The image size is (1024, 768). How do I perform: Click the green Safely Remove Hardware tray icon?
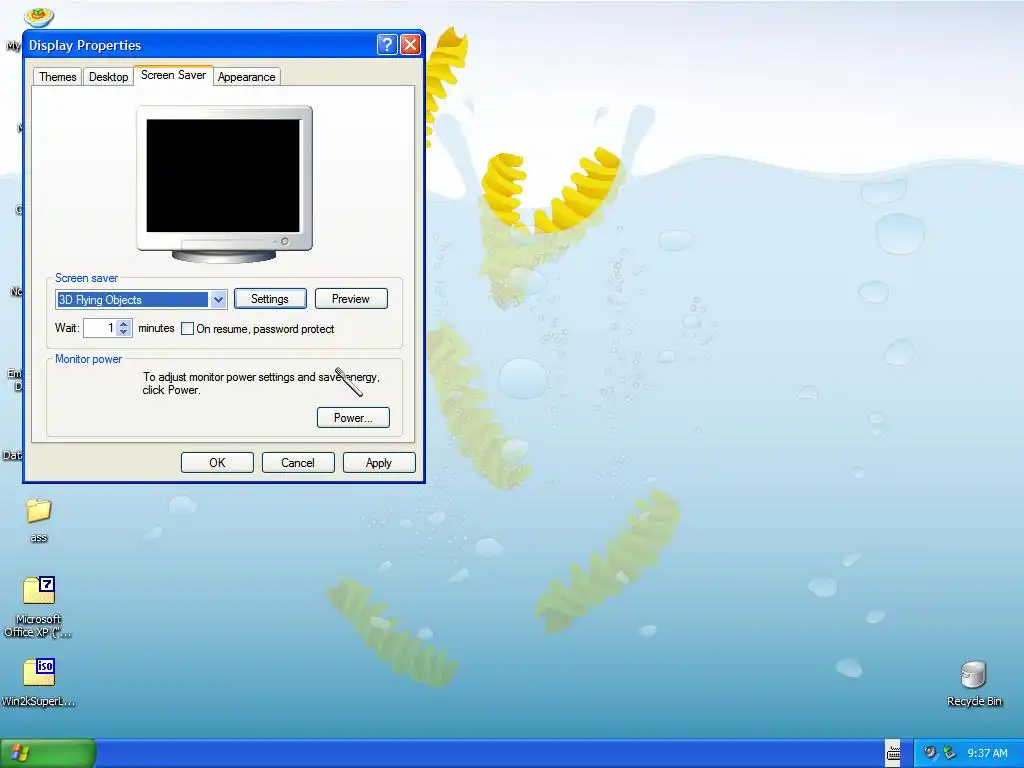point(950,753)
